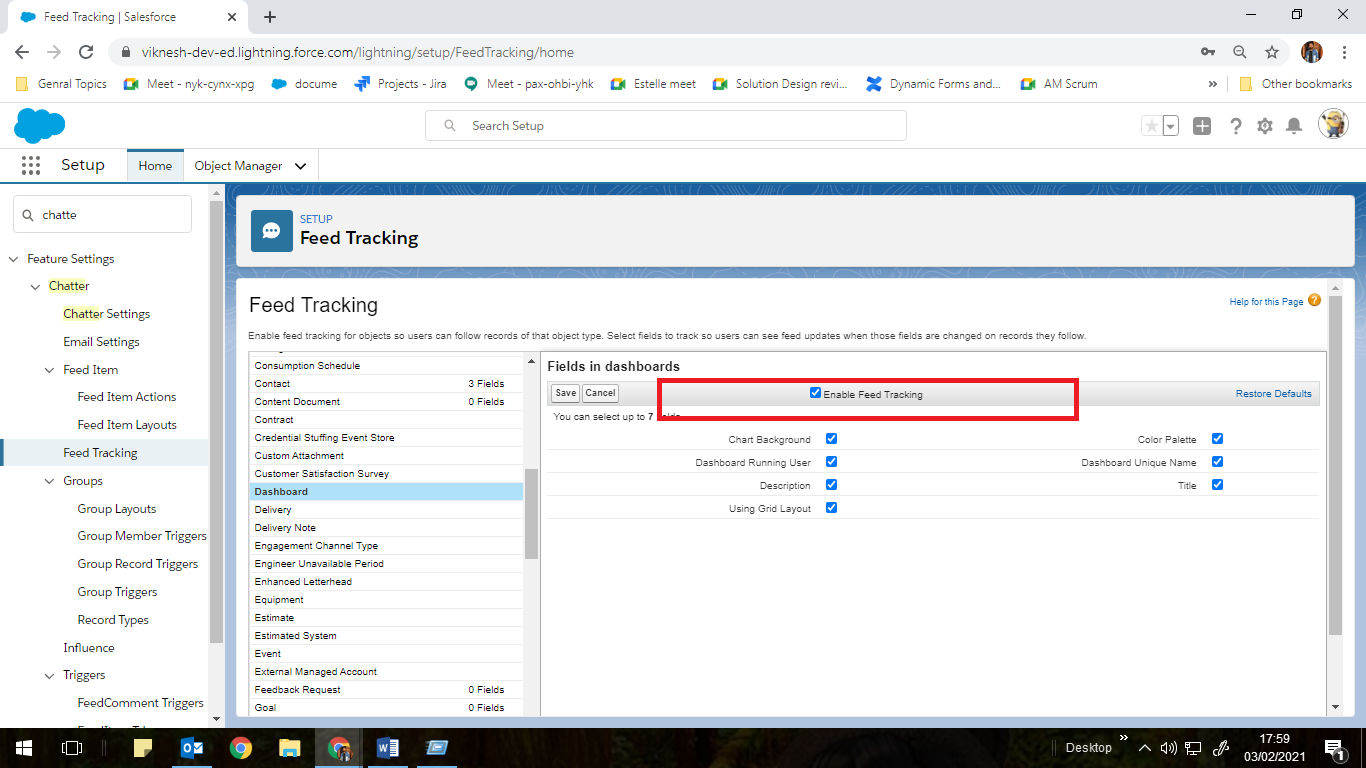Viewport: 1366px width, 768px height.
Task: Open Salesforce Help via the question mark icon
Action: coord(1235,125)
